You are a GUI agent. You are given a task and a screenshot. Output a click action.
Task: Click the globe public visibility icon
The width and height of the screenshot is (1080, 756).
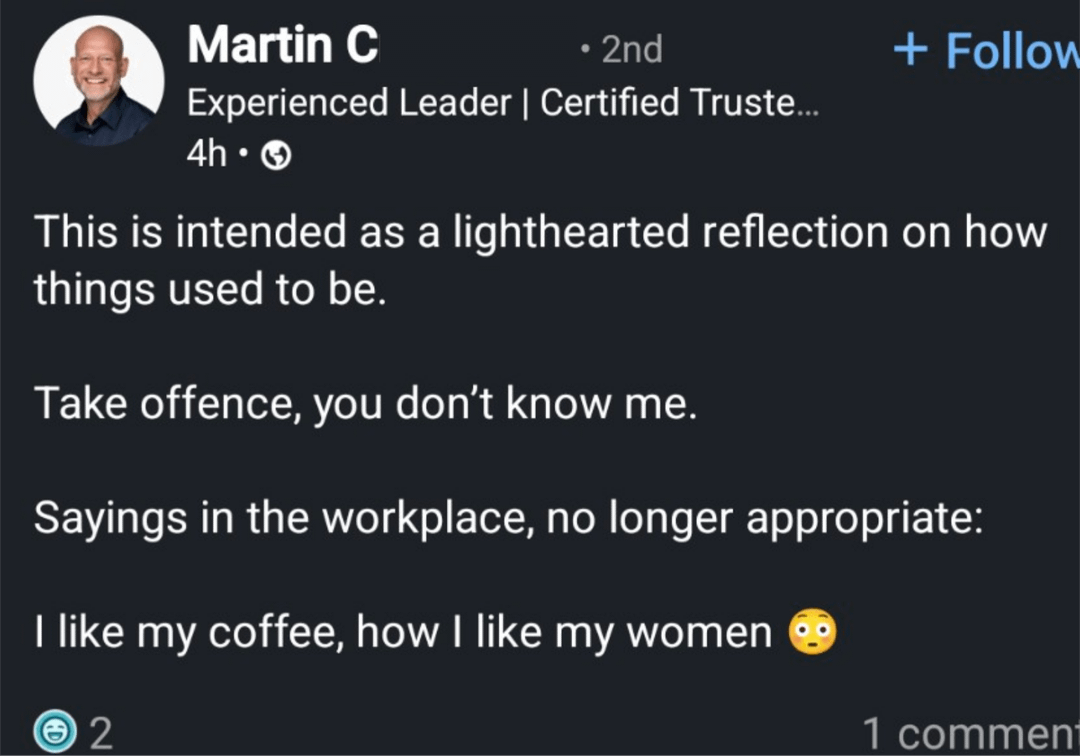pos(276,155)
